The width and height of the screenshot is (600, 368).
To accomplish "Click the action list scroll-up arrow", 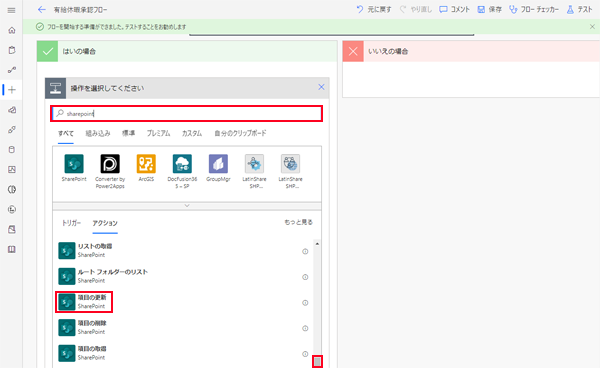I will point(317,244).
